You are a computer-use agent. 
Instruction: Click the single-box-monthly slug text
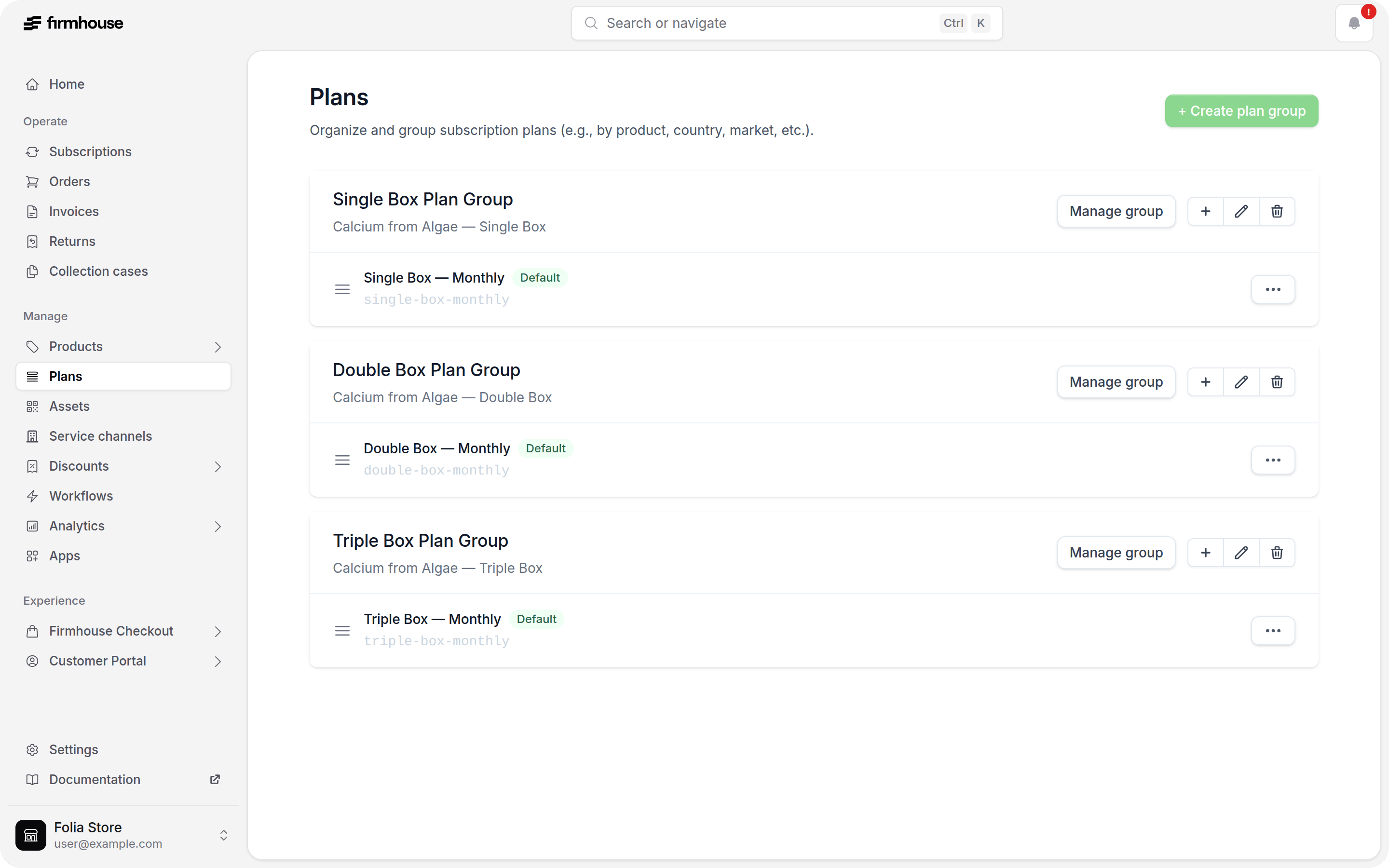pos(436,299)
